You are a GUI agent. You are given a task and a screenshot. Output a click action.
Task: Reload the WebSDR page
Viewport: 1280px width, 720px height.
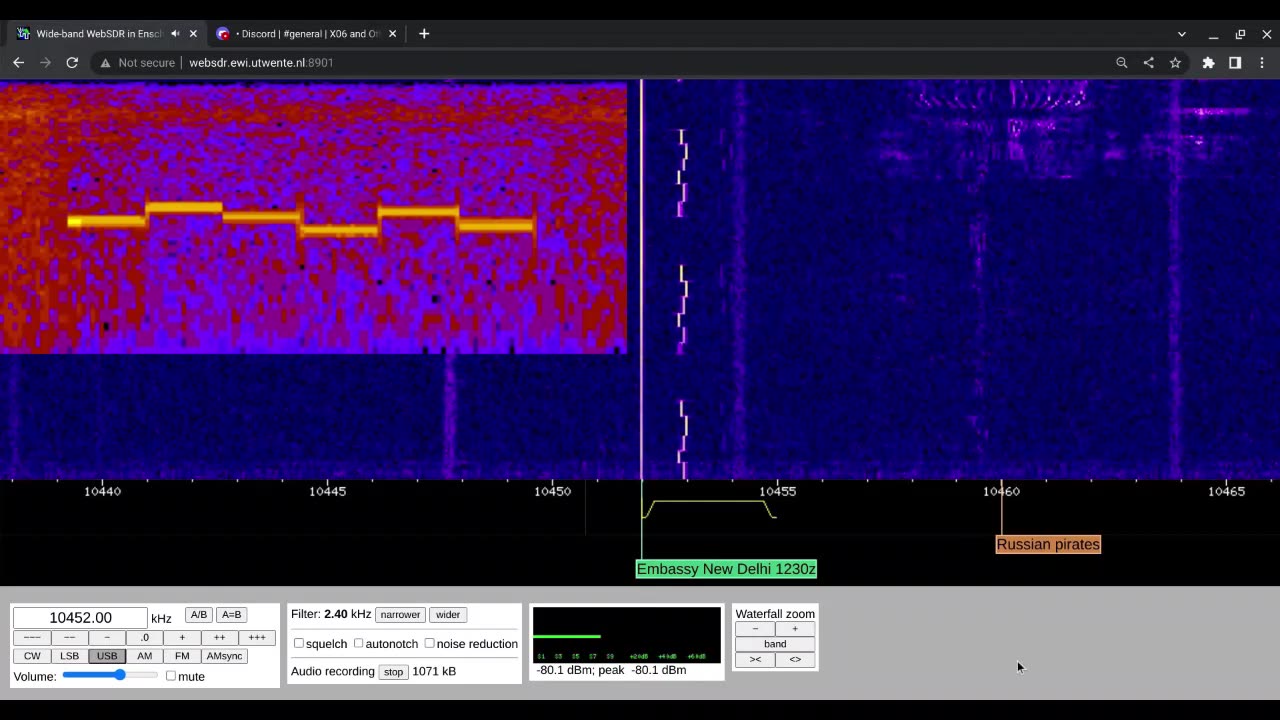tap(72, 62)
